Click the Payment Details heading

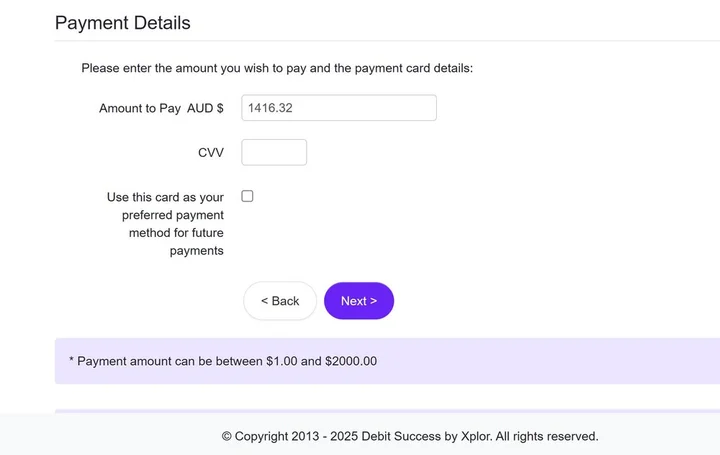click(122, 23)
